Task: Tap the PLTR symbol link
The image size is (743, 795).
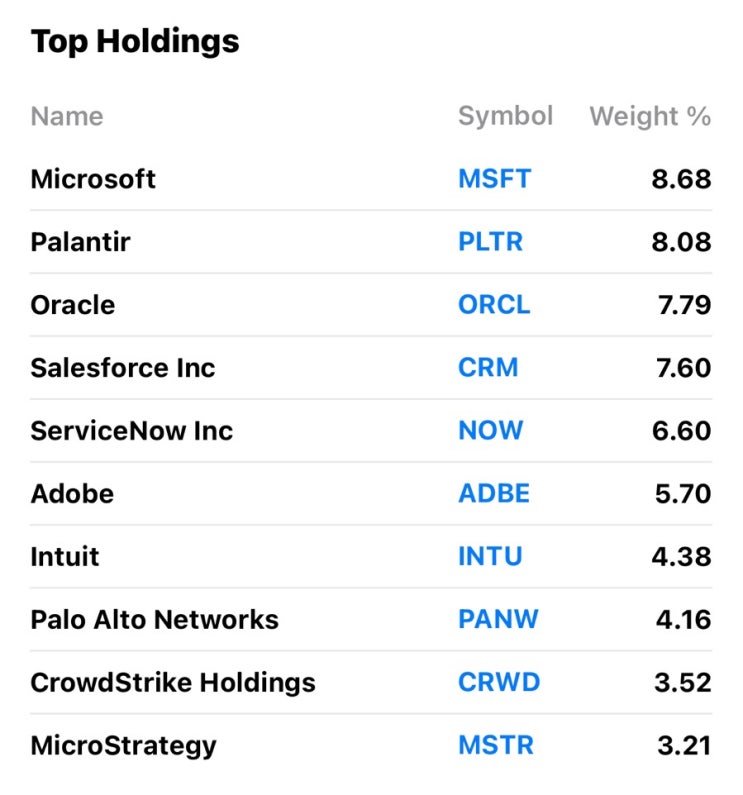Action: 490,242
